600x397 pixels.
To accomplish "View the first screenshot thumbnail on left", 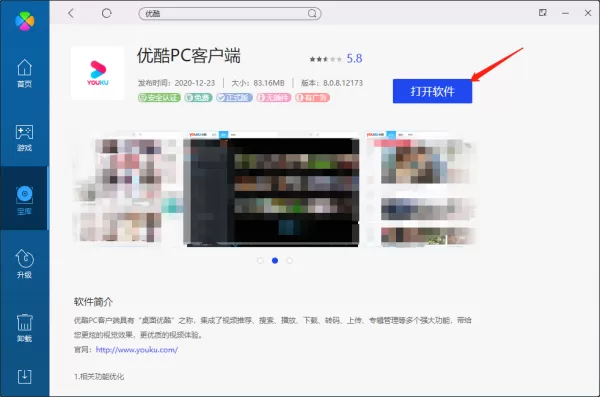I will [127, 190].
